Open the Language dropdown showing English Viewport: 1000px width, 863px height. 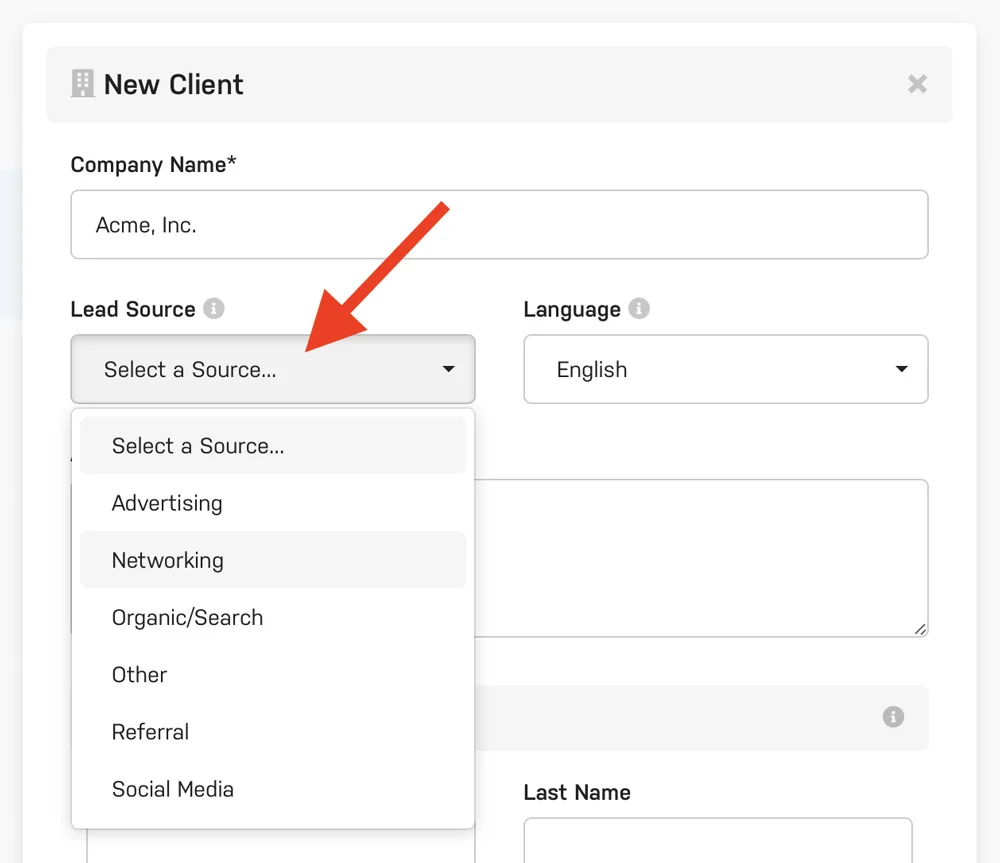coord(725,370)
